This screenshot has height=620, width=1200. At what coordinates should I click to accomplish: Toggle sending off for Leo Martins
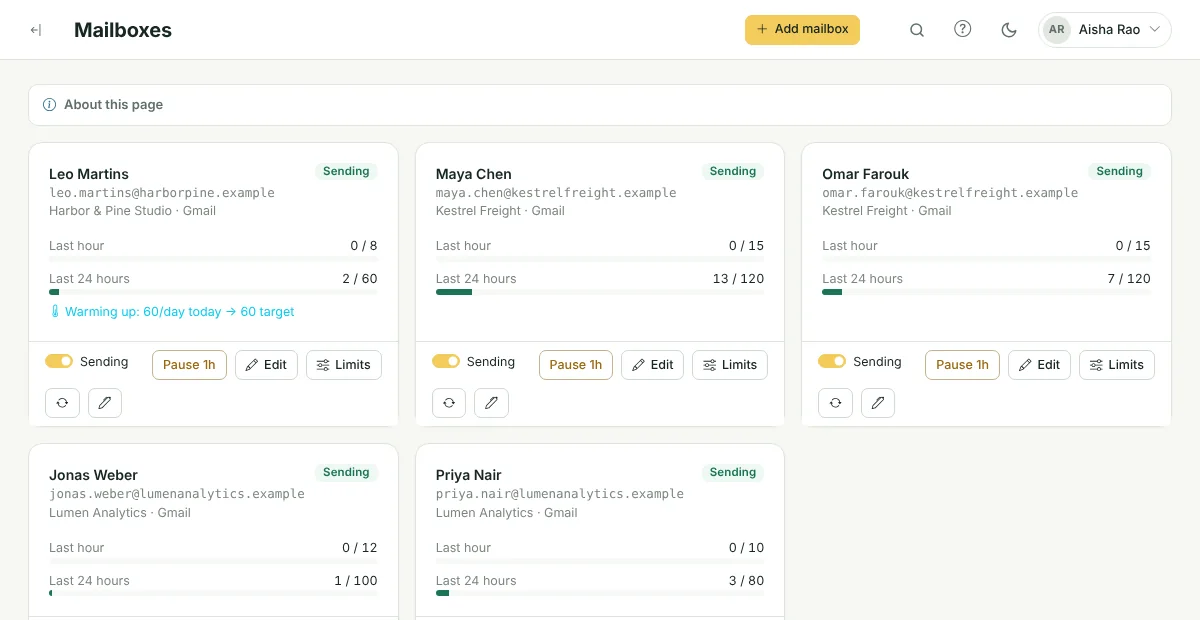pos(59,362)
